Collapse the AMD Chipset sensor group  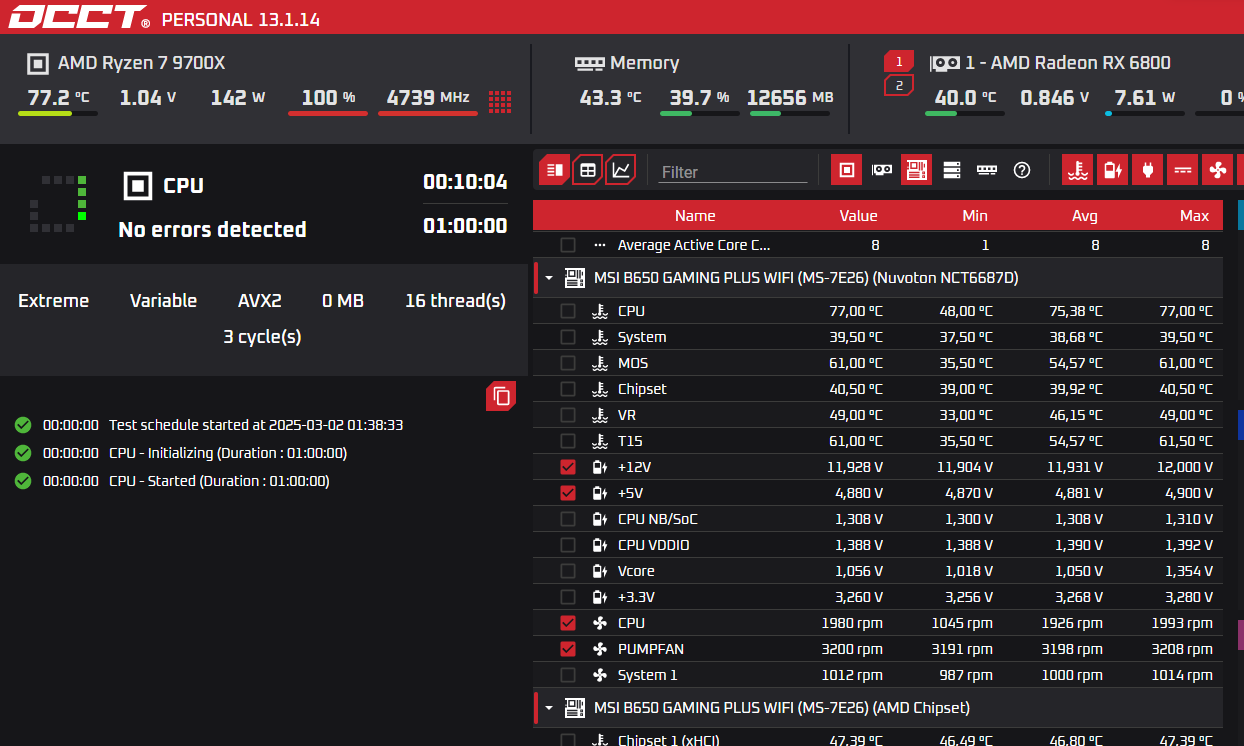pyautogui.click(x=549, y=708)
